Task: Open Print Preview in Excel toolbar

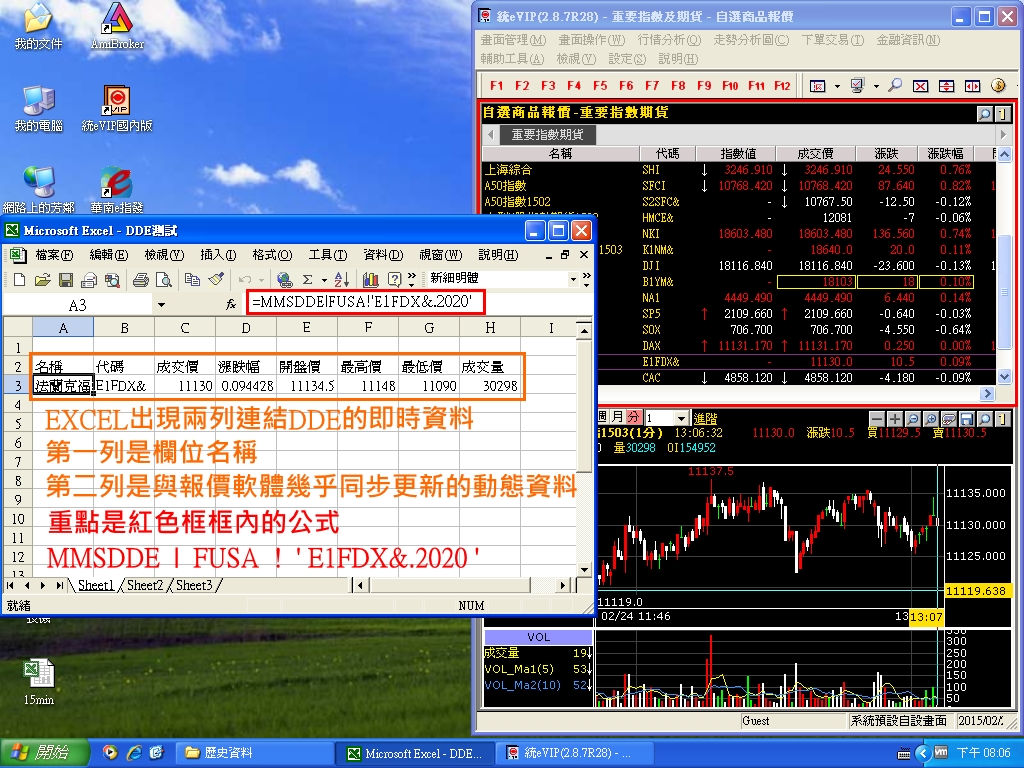Action: point(164,280)
